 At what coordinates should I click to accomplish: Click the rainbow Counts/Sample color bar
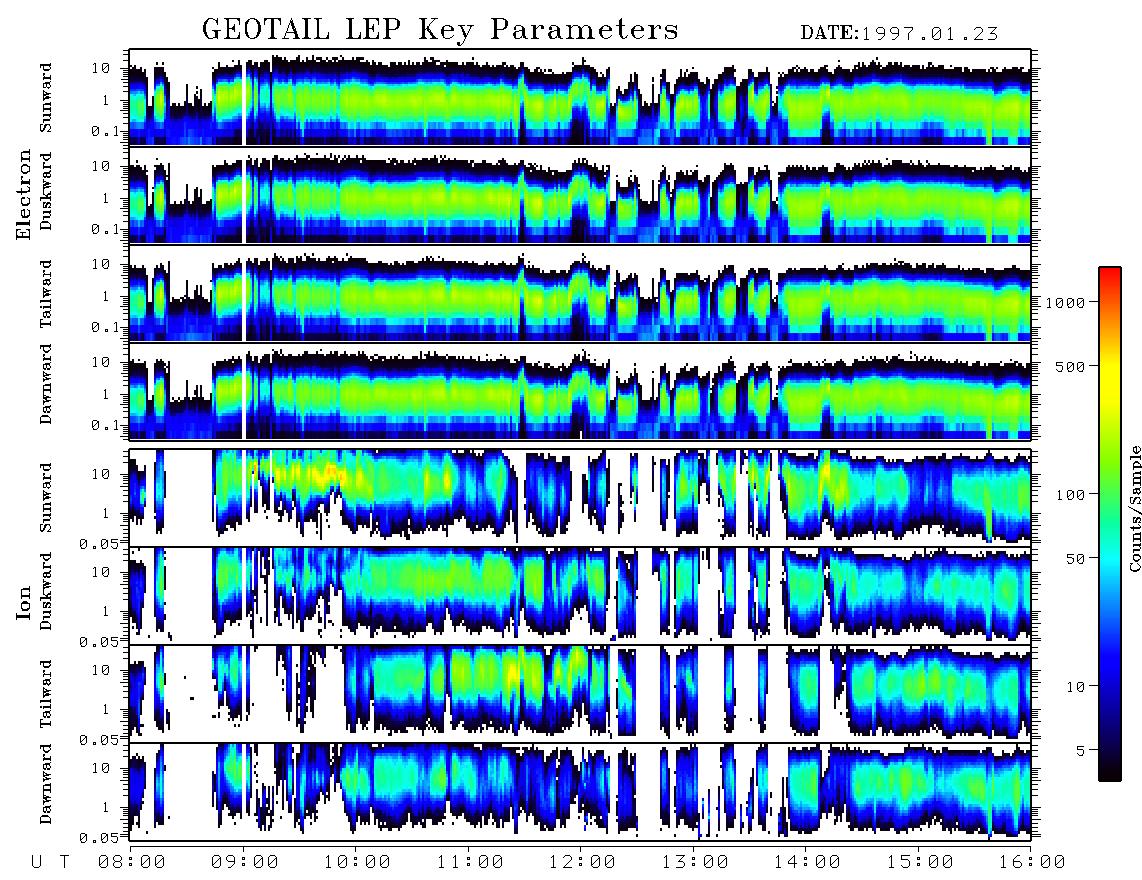(1110, 524)
